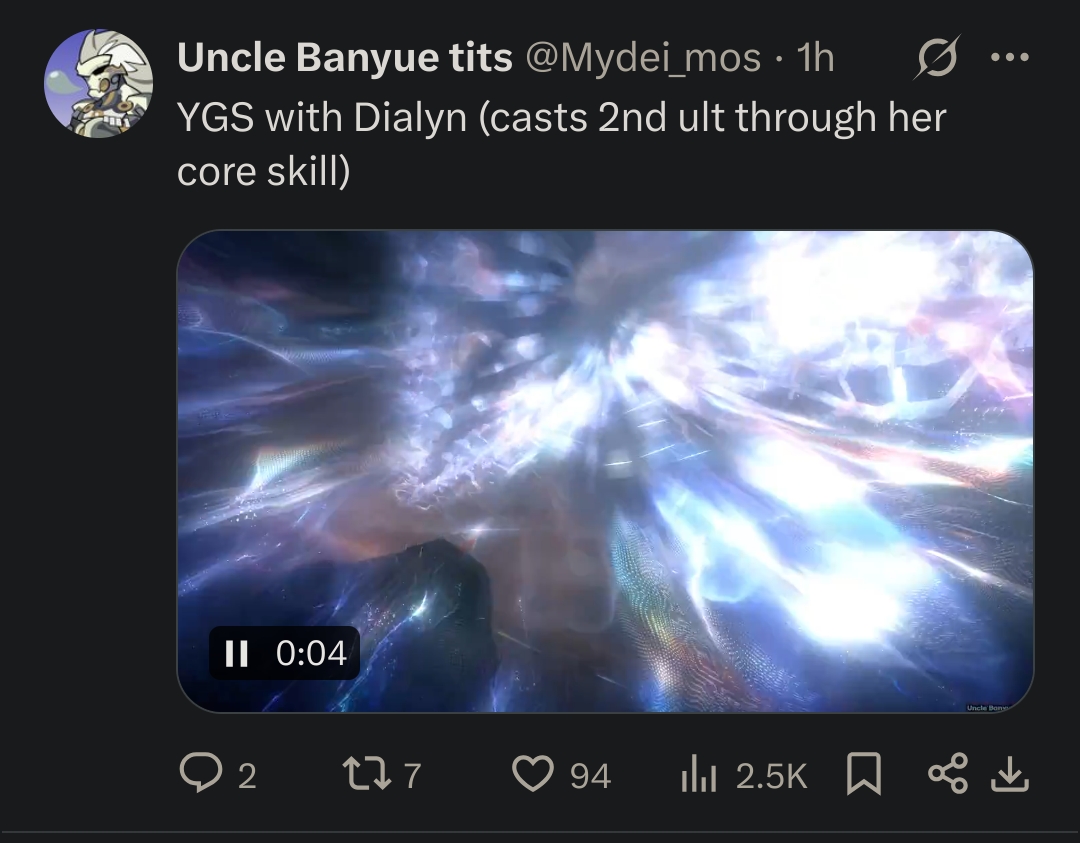Open the repost arrows menu

click(367, 773)
